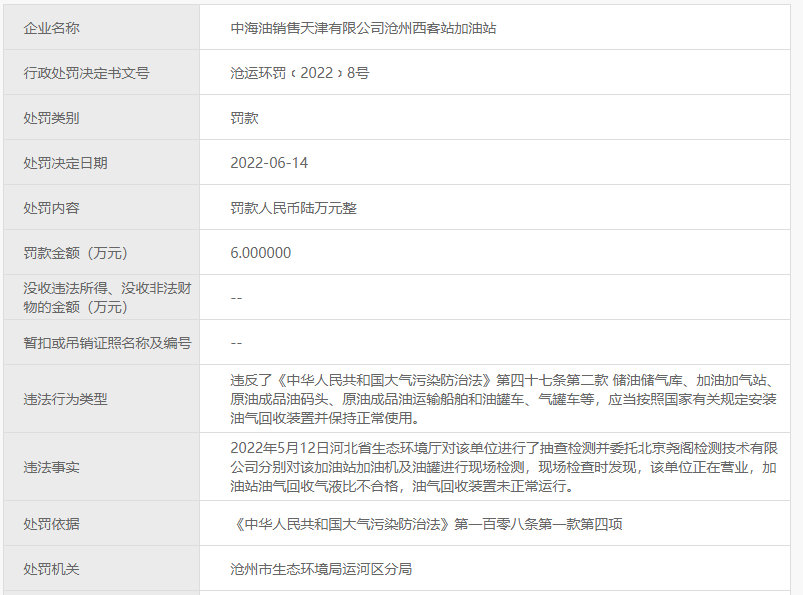This screenshot has width=803, height=595.
Task: Click the 处罚机关 label
Action: tap(51, 569)
